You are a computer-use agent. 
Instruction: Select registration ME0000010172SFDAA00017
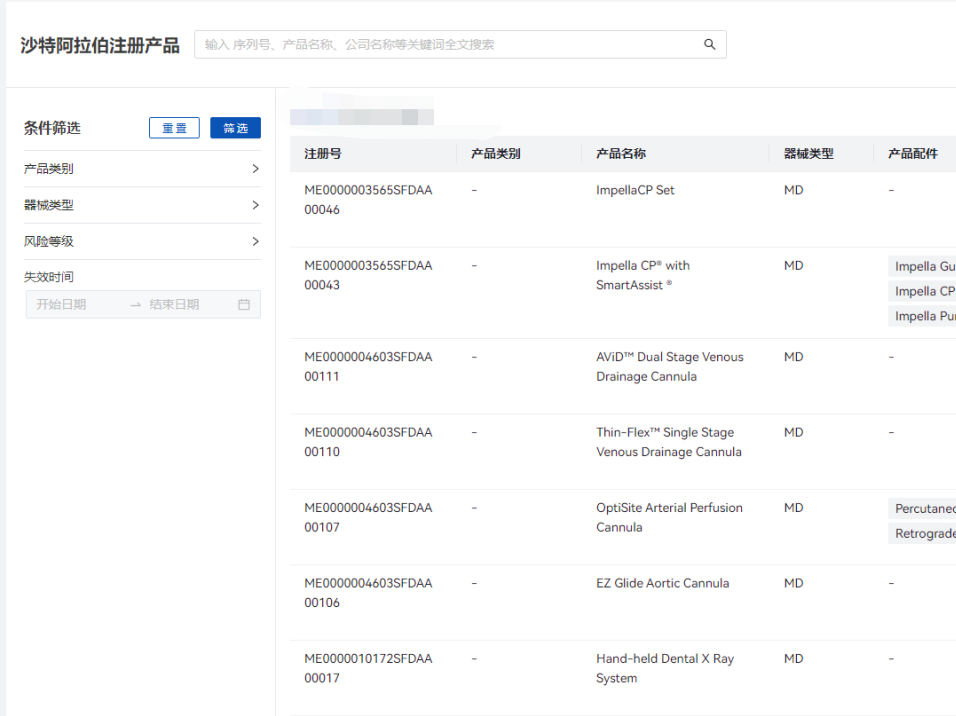point(368,668)
